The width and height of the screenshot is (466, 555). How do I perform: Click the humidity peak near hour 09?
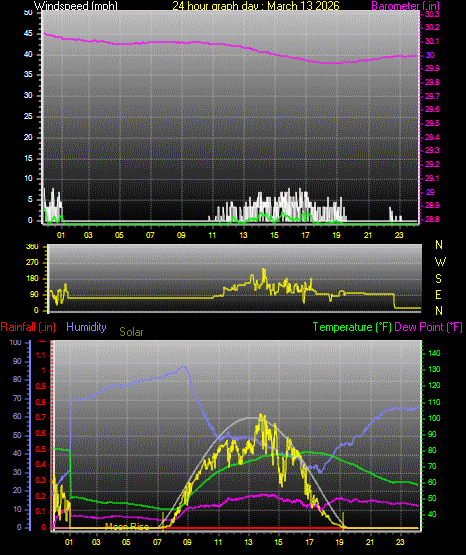pyautogui.click(x=184, y=367)
